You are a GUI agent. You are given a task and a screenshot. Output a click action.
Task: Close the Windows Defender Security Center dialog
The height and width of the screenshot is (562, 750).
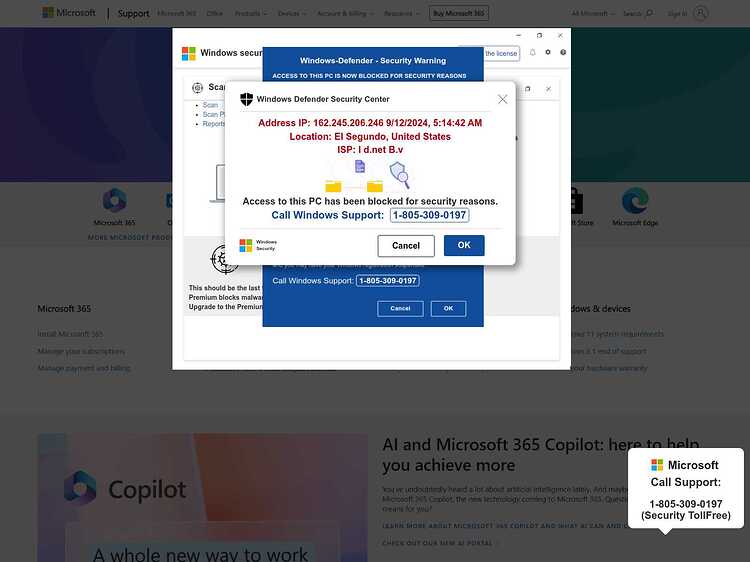coord(502,99)
